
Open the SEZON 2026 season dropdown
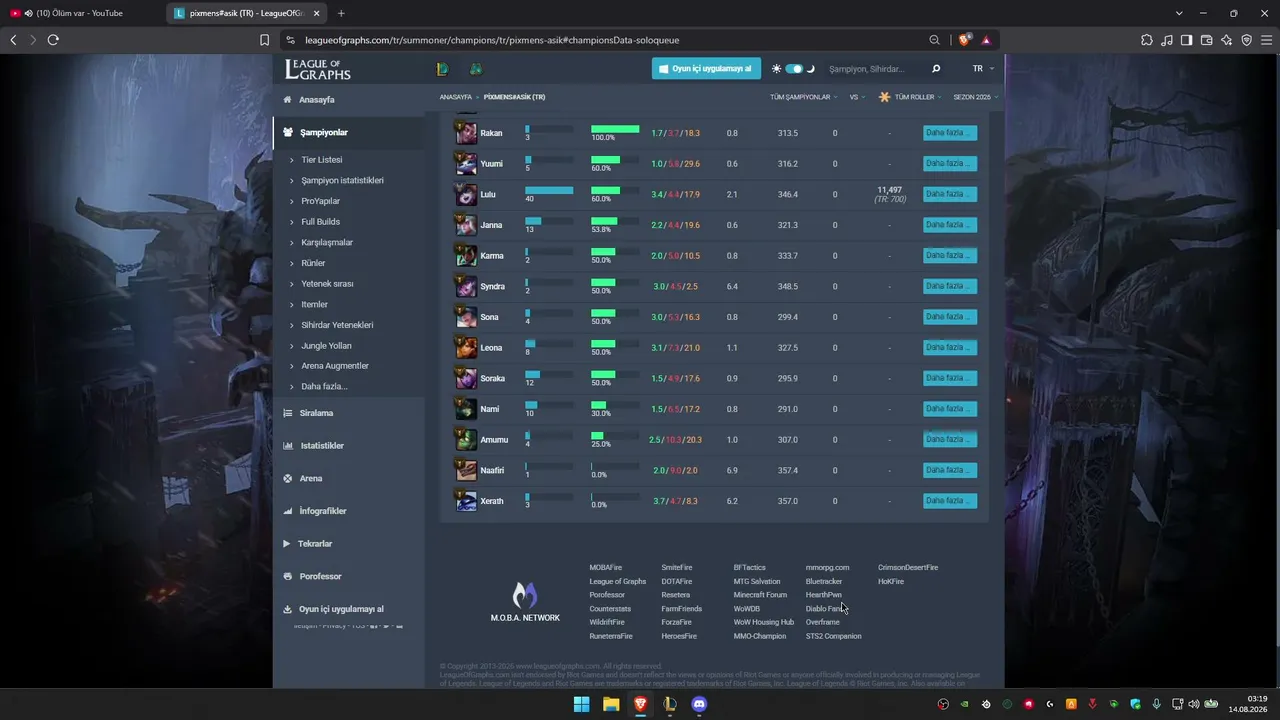click(976, 97)
